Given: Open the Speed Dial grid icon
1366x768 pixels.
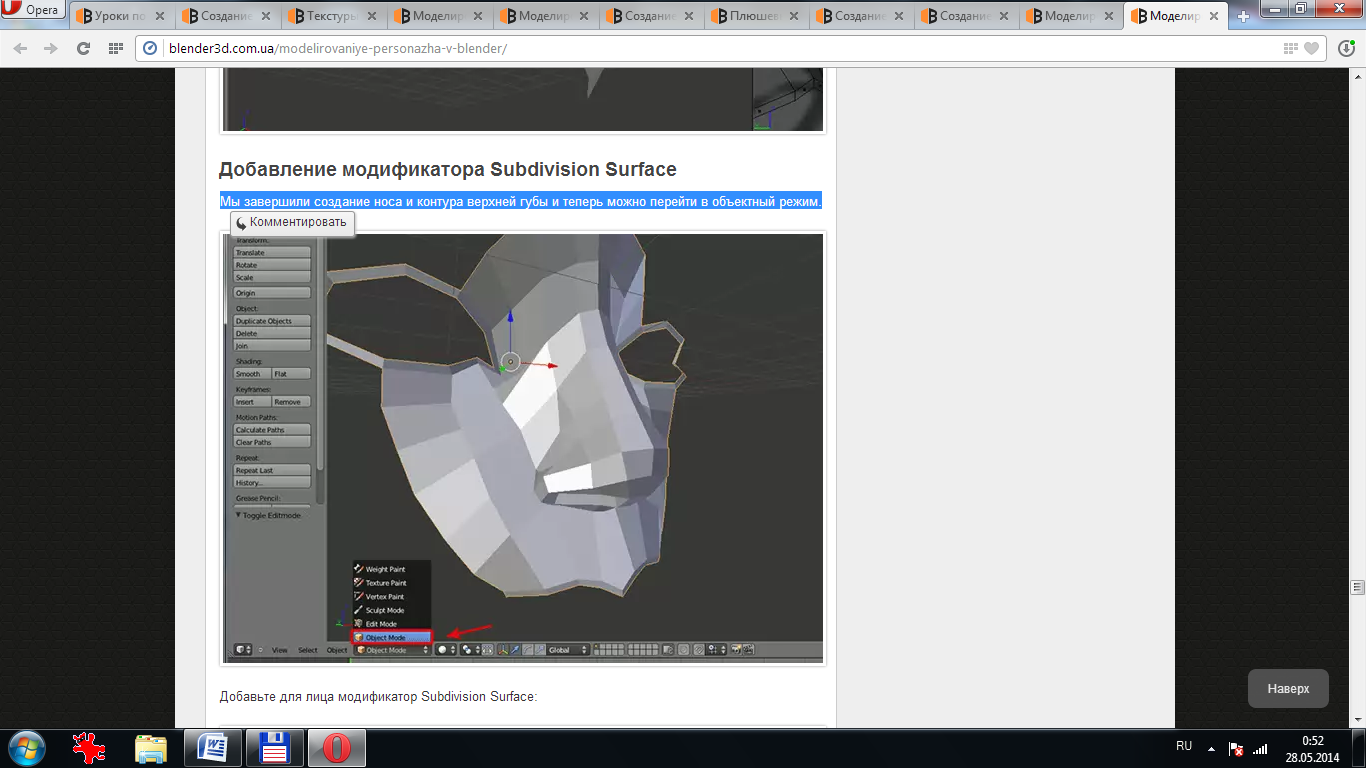Looking at the screenshot, I should pos(115,49).
